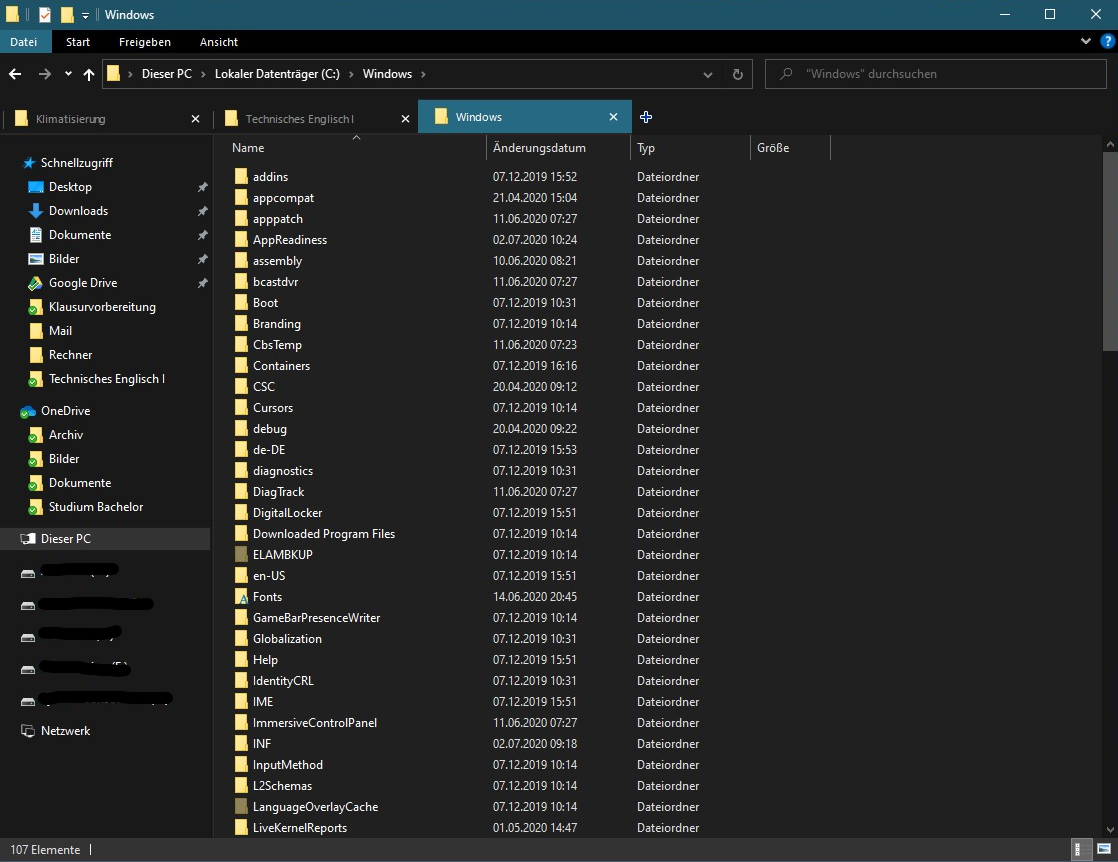Select the addins folder icon

241,176
